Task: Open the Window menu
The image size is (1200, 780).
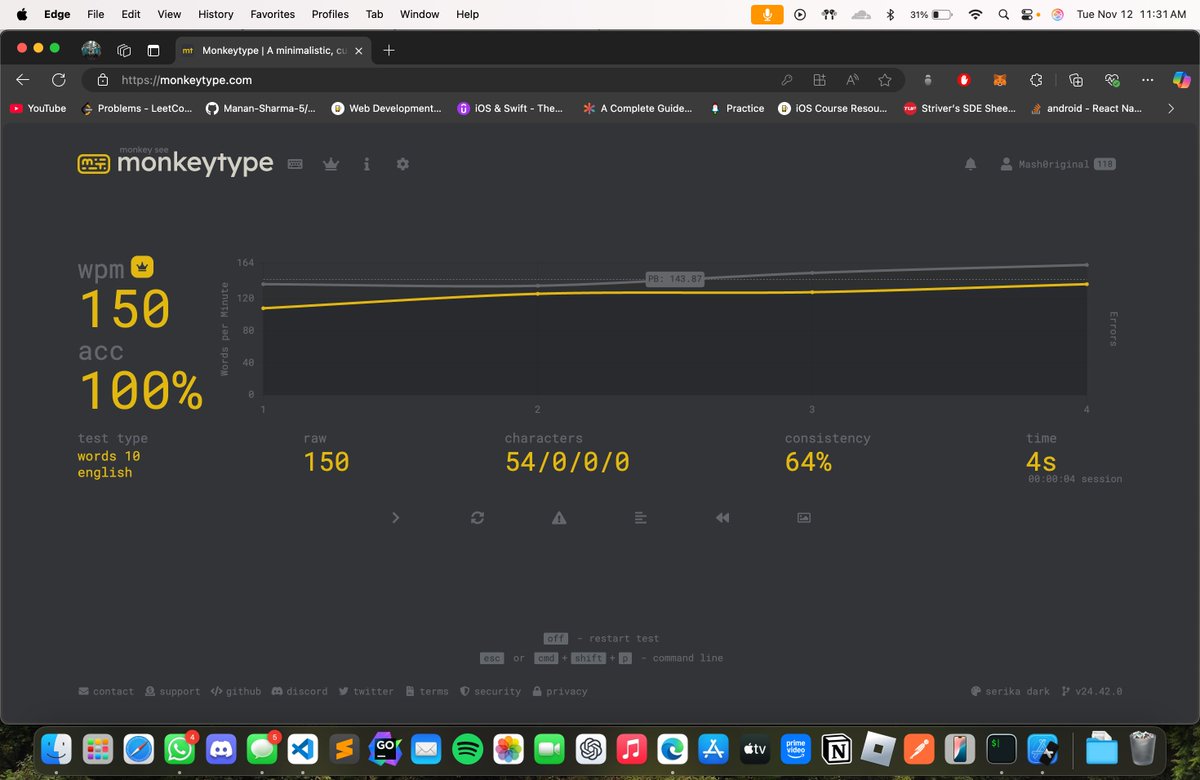Action: [419, 14]
